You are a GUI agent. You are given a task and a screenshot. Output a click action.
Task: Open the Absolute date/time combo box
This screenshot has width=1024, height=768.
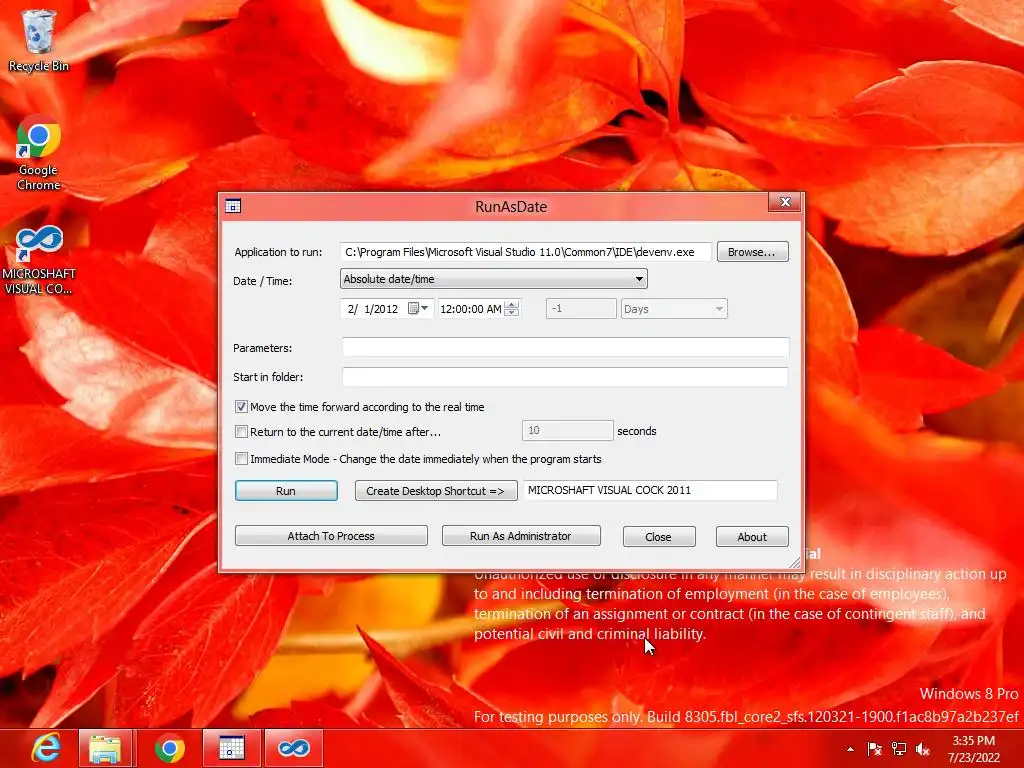click(494, 279)
